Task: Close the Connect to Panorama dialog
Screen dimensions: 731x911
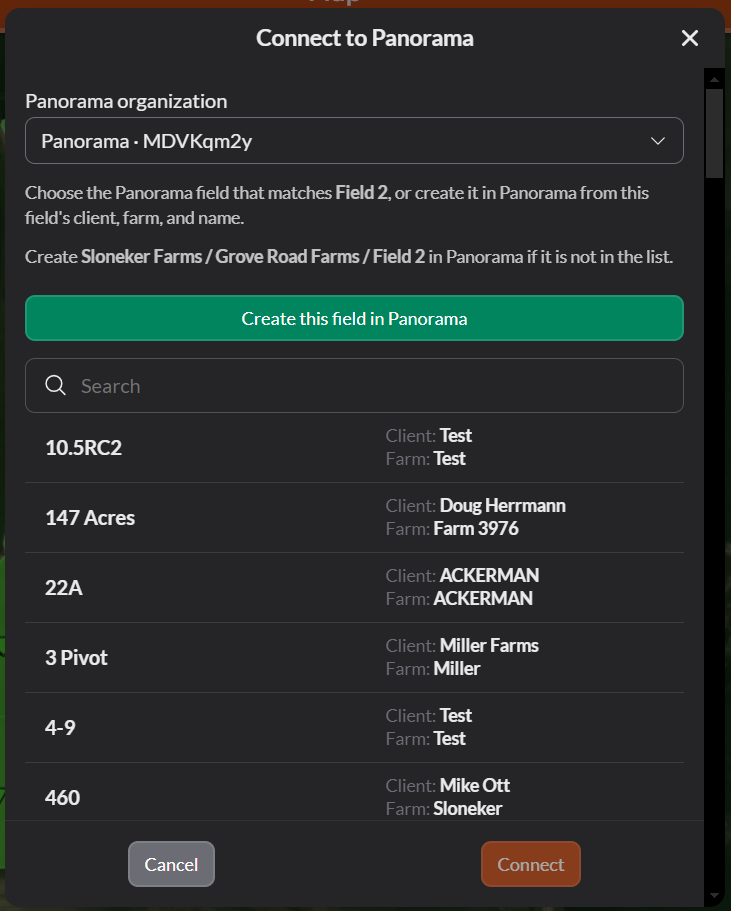Action: tap(690, 38)
